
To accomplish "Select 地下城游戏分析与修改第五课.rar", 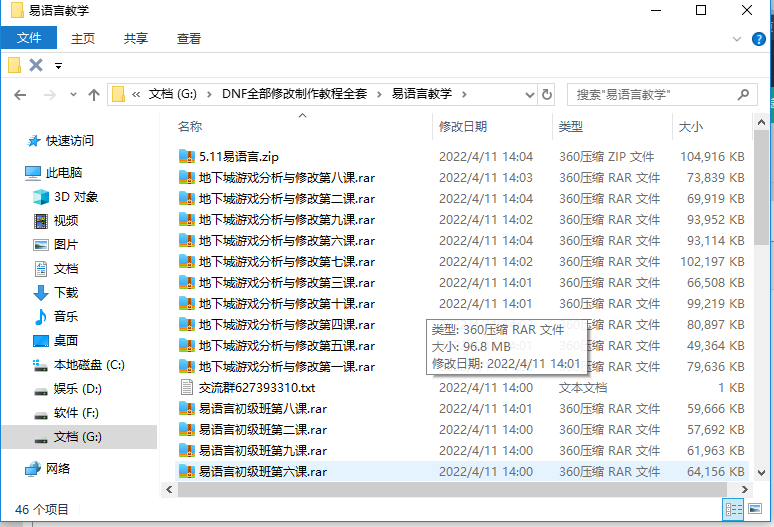I will [x=286, y=346].
